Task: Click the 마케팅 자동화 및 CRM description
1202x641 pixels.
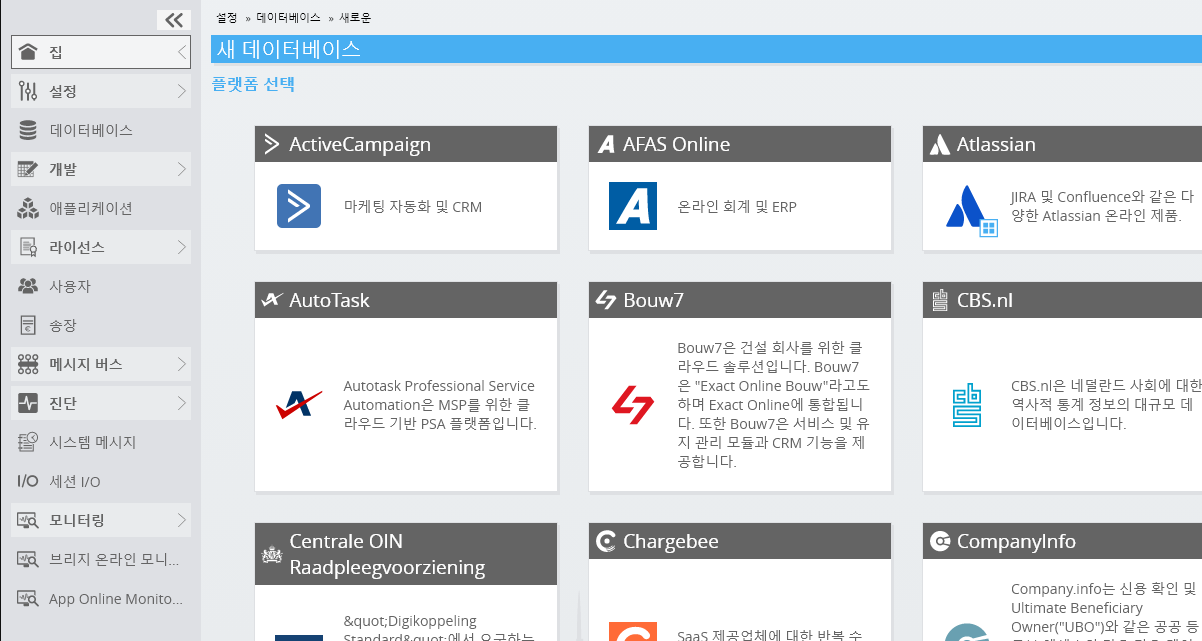Action: (413, 207)
